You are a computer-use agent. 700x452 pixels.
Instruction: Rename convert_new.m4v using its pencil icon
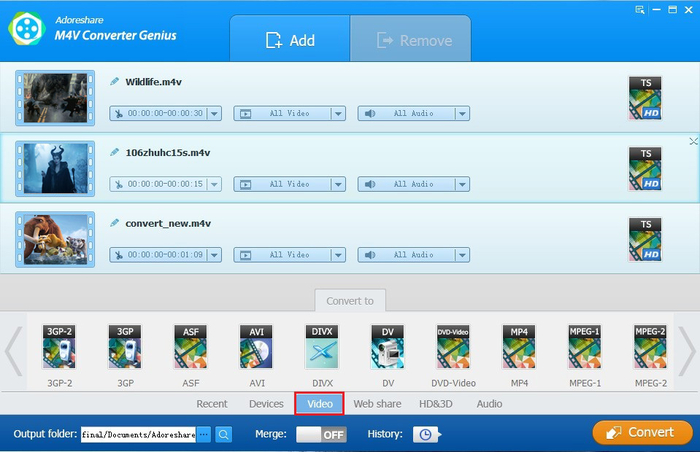[115, 222]
